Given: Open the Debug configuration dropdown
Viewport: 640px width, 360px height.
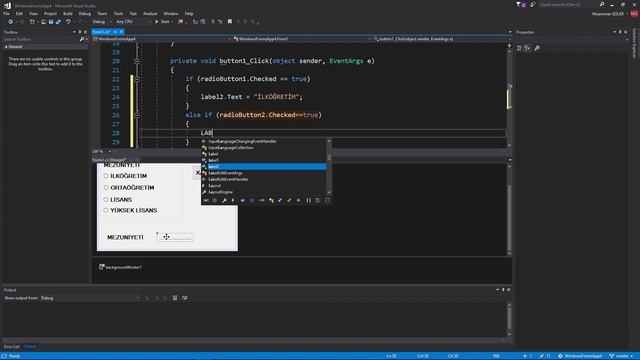Looking at the screenshot, I should coord(102,22).
